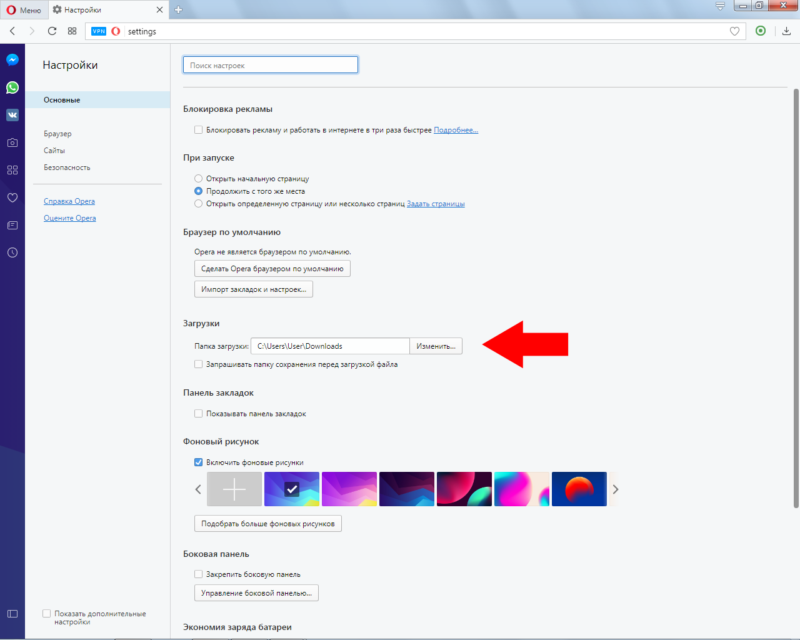Screen dimensions: 800x640
Task: Open the downloads arrow icon in toolbar
Action: tap(786, 31)
